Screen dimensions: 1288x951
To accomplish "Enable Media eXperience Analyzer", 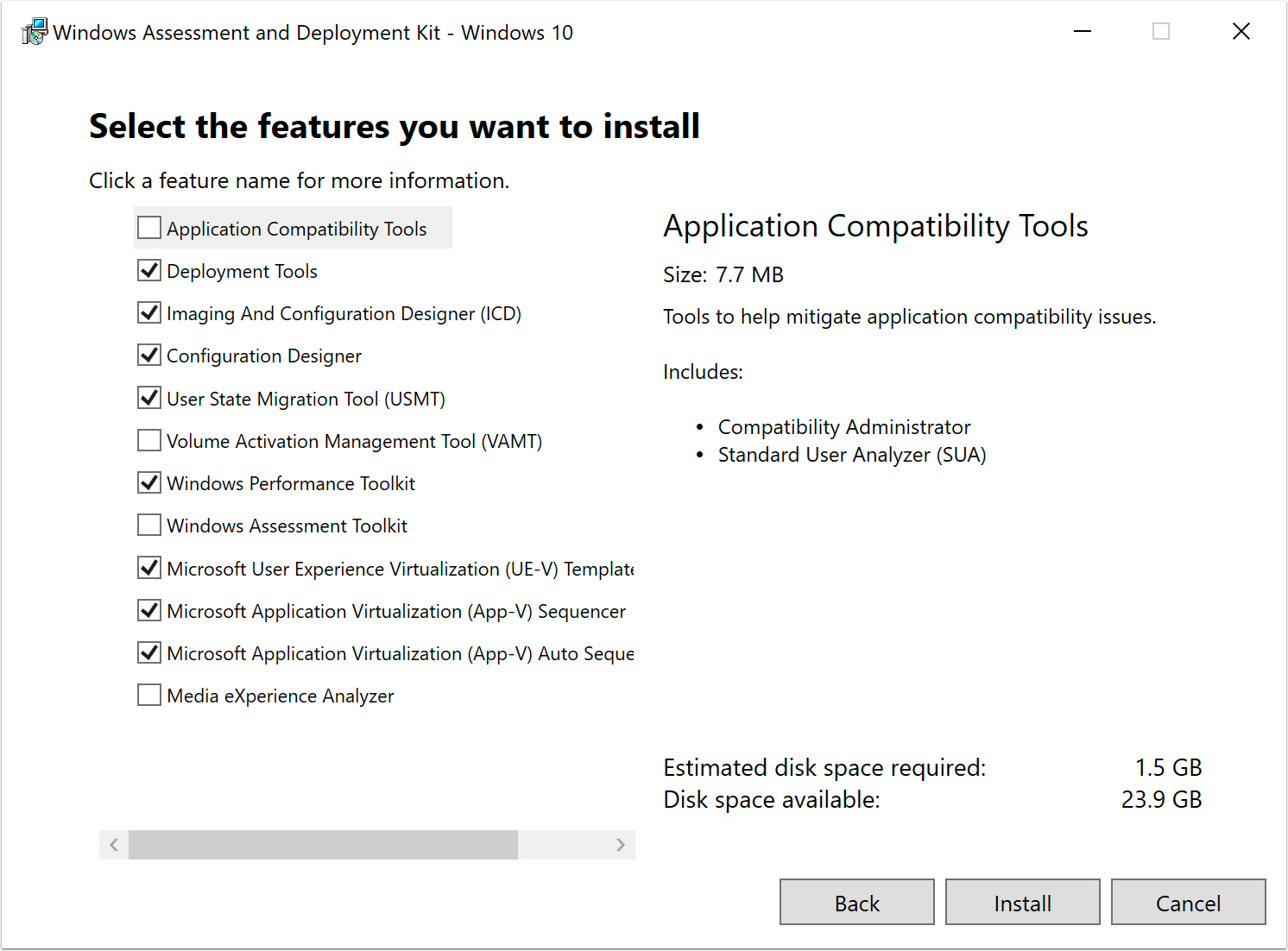I will [148, 695].
